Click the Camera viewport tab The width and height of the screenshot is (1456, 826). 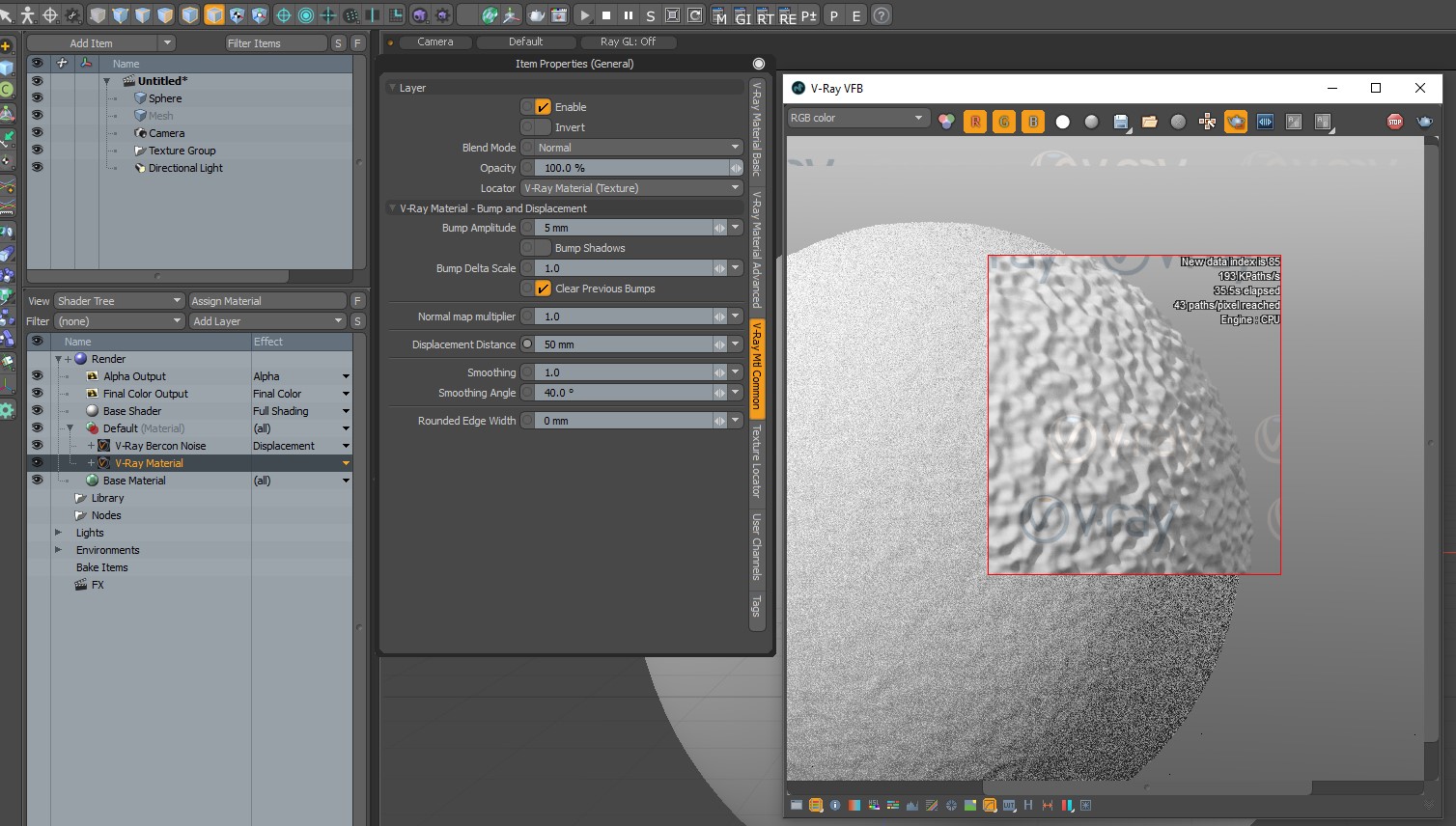tap(434, 41)
